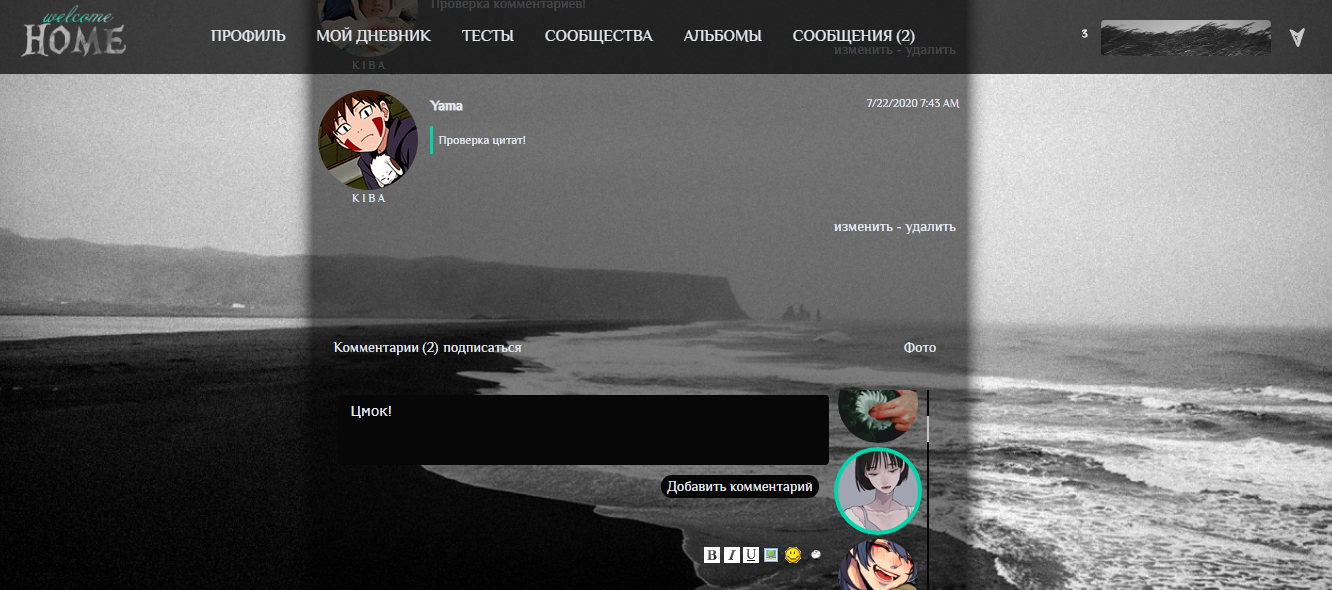Select the green-bordered girl avatar thumbnail

[x=877, y=490]
